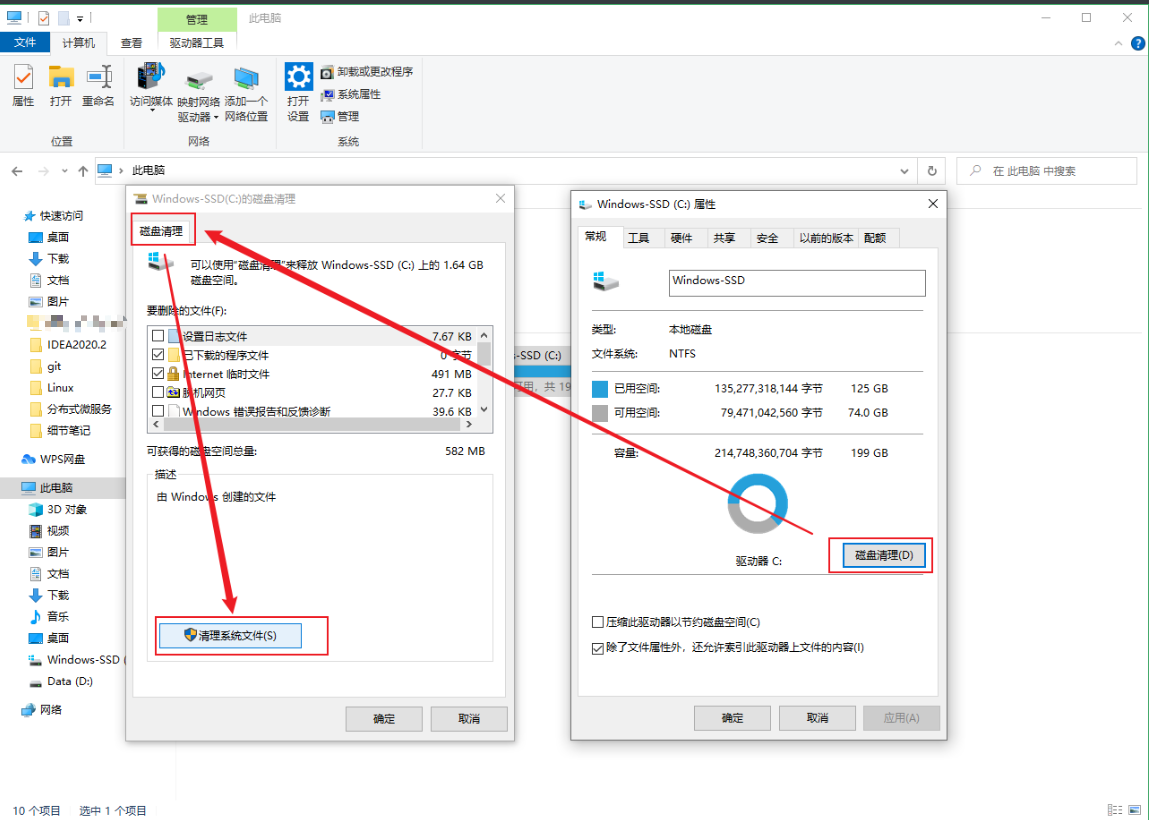The image size is (1149, 820).
Task: Open quick access toolbar customize dropdown
Action: (80, 18)
